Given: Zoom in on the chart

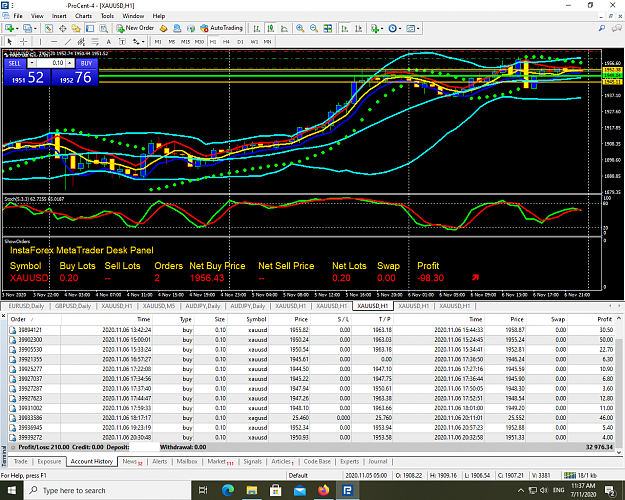Looking at the screenshot, I should pyautogui.click(x=300, y=28).
